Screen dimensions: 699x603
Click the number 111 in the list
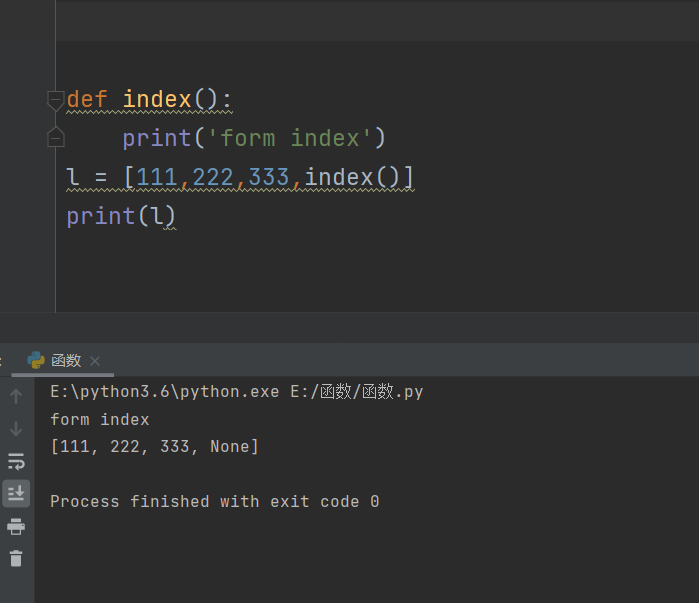(x=157, y=177)
